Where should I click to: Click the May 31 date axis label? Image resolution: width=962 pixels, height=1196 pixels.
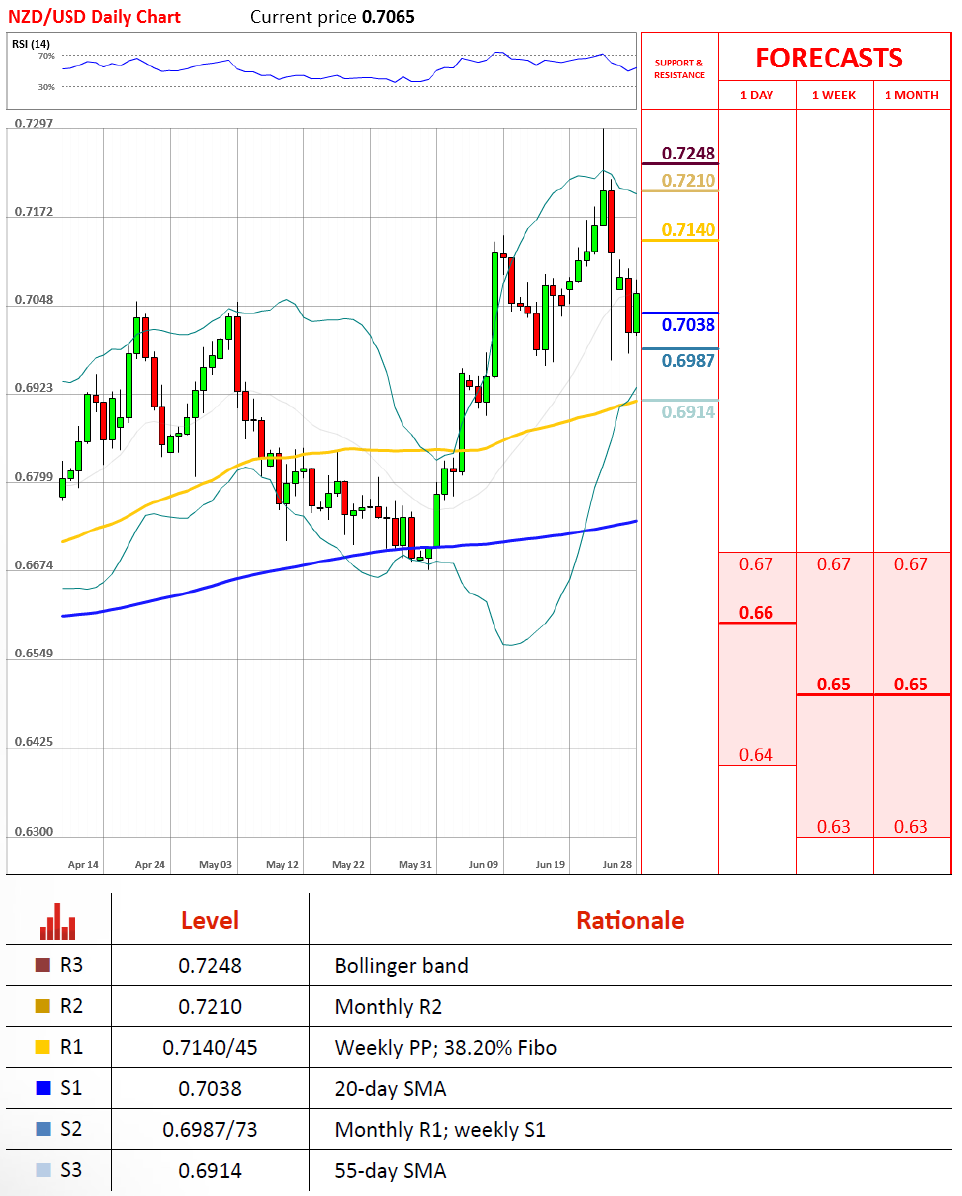[x=415, y=864]
